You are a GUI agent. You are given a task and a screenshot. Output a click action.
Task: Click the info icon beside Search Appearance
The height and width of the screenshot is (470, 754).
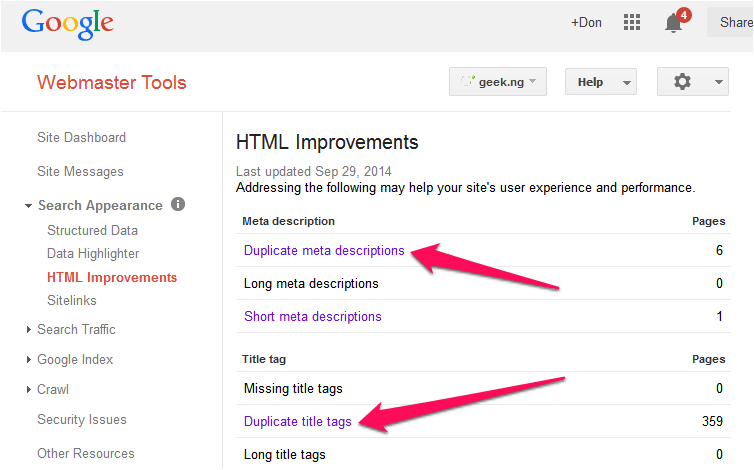178,204
